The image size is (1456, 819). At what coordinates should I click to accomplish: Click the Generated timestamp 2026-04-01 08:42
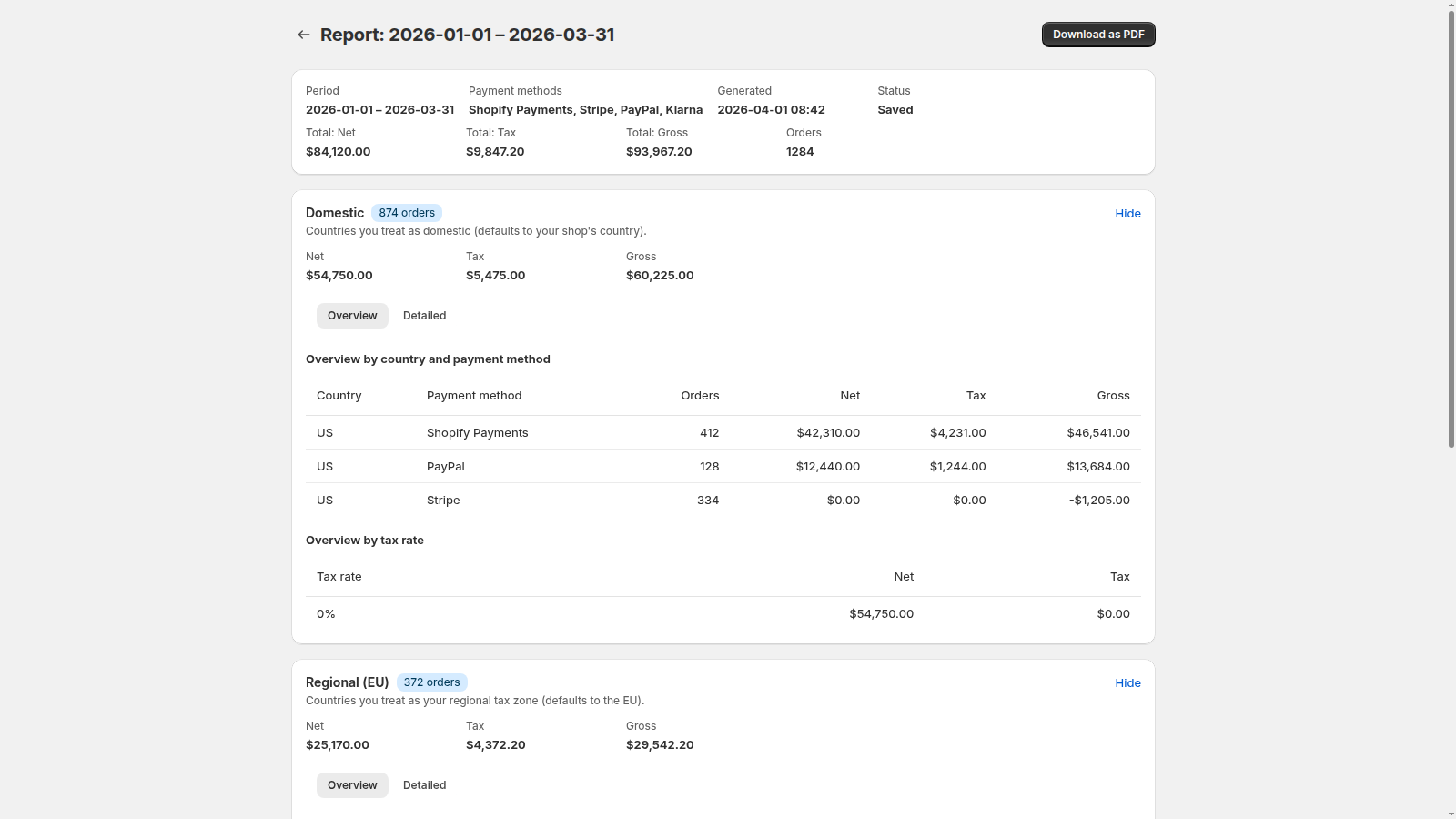tap(771, 109)
